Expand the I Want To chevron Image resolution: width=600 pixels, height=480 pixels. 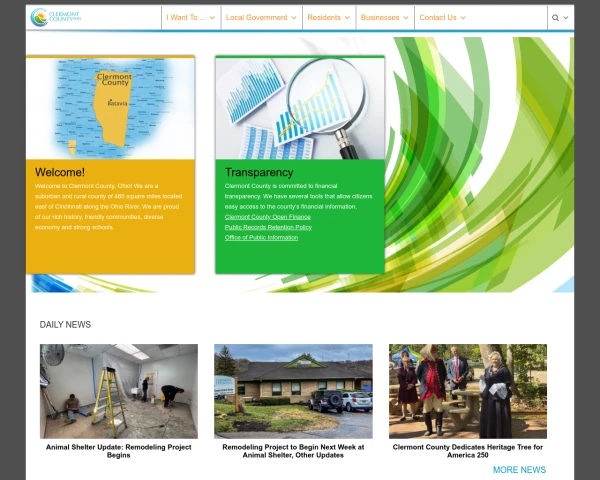pos(212,18)
